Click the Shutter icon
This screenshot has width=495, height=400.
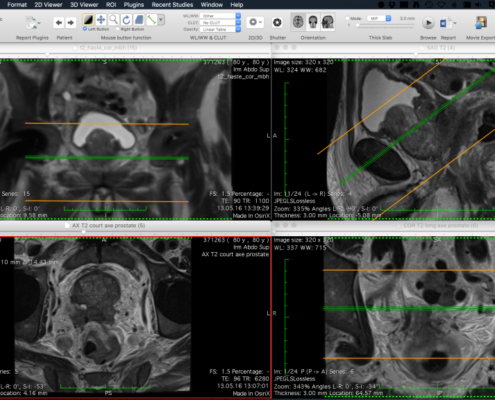(x=277, y=22)
